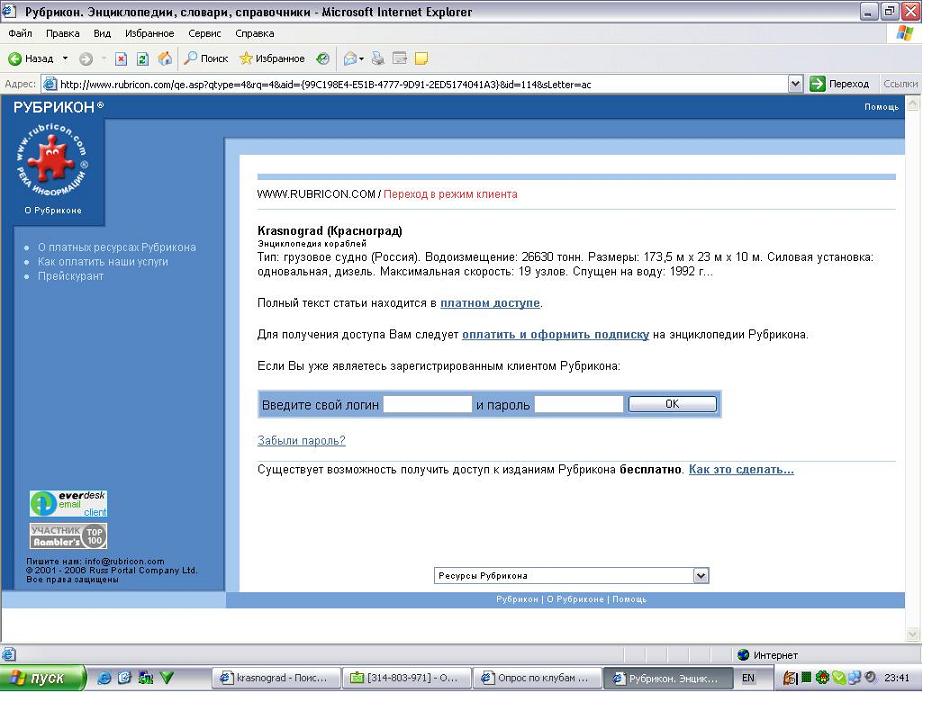This screenshot has height=711, width=941.
Task: Open the Прейскурант link
Action: 71,276
